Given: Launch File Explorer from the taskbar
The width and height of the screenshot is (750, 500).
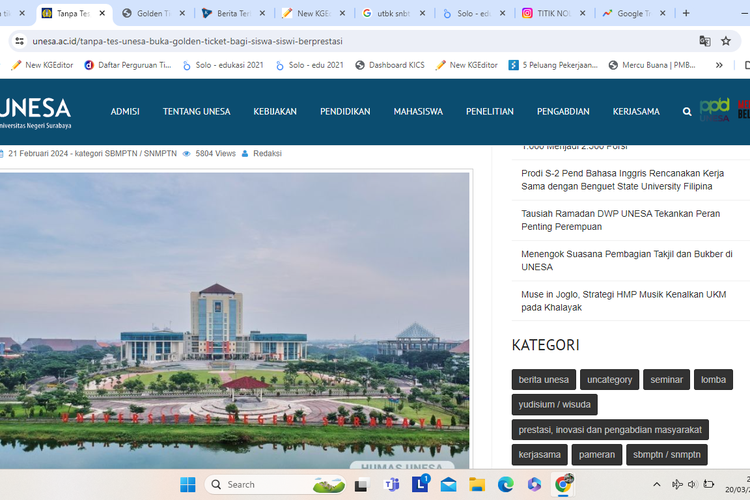Looking at the screenshot, I should (x=477, y=485).
